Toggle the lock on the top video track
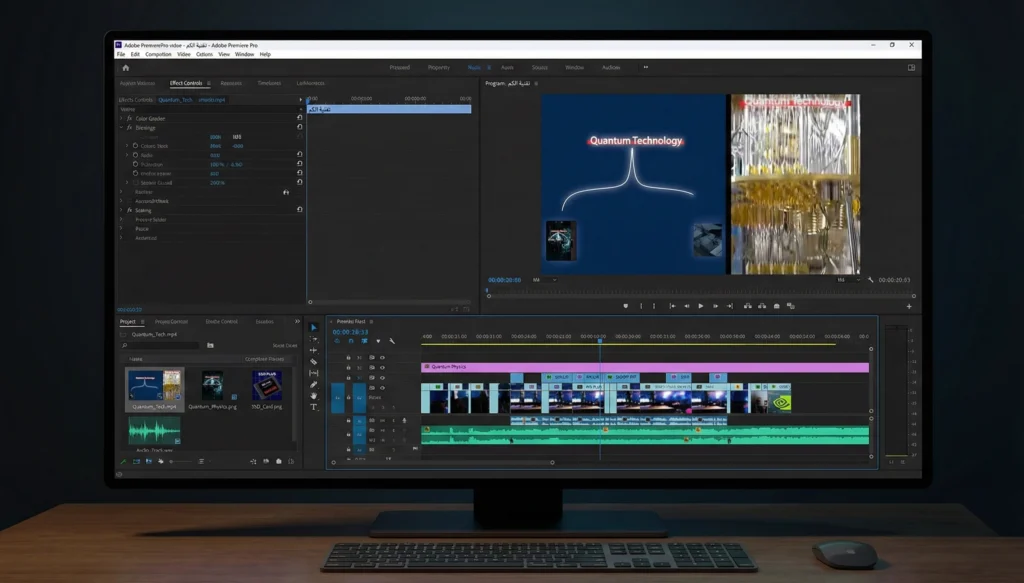1024x583 pixels. coord(348,357)
